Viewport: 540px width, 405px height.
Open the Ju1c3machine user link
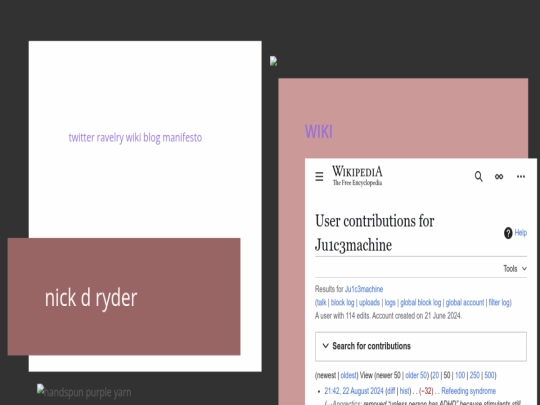point(364,289)
